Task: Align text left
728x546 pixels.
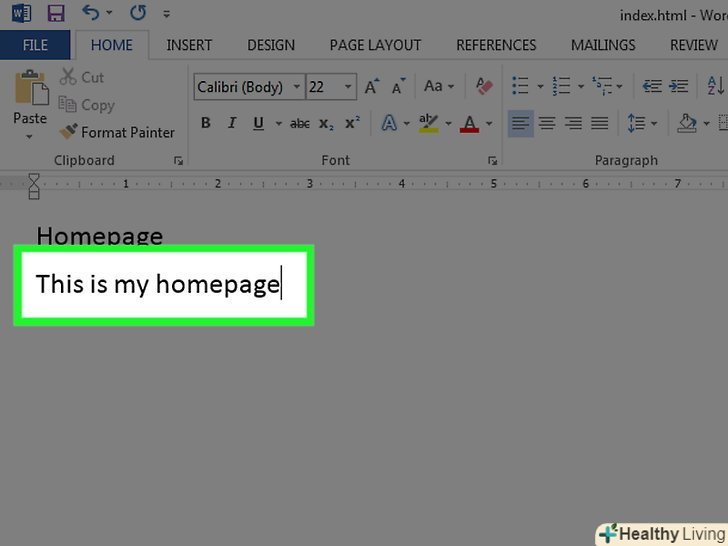Action: click(520, 124)
